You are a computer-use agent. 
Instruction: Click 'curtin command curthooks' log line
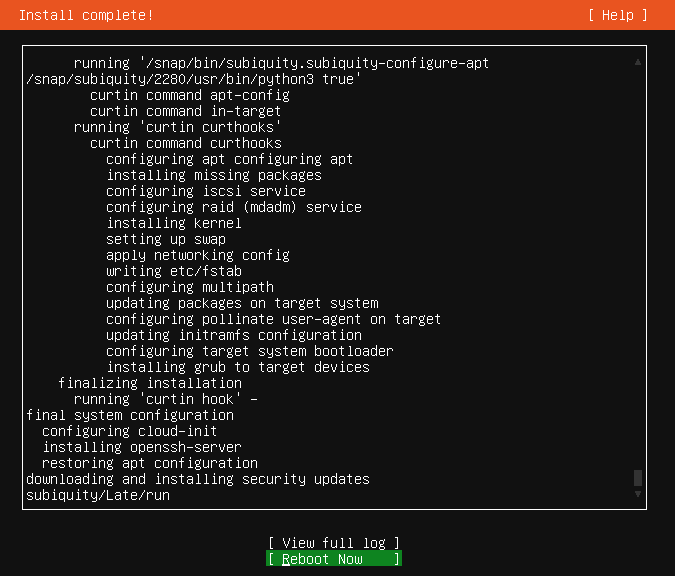pos(186,143)
